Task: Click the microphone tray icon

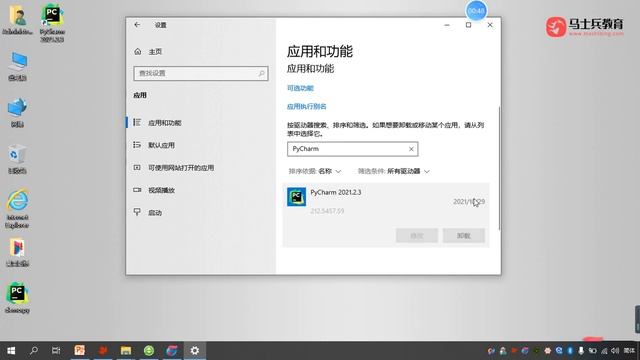Action: click(581, 351)
